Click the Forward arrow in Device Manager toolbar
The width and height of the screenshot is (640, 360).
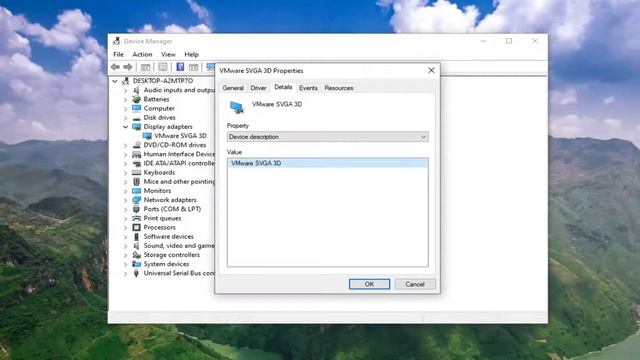click(x=128, y=67)
